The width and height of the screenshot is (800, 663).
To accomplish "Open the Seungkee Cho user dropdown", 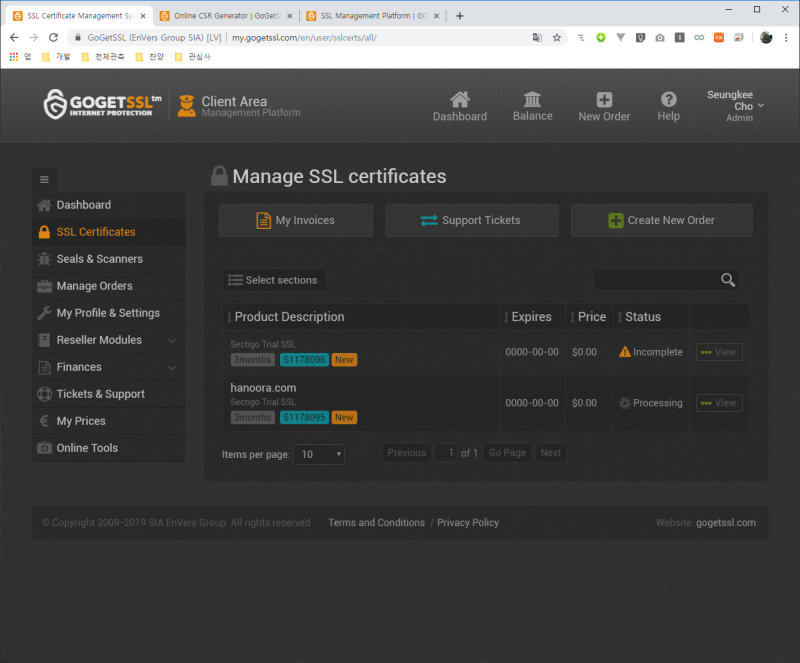I will [735, 106].
